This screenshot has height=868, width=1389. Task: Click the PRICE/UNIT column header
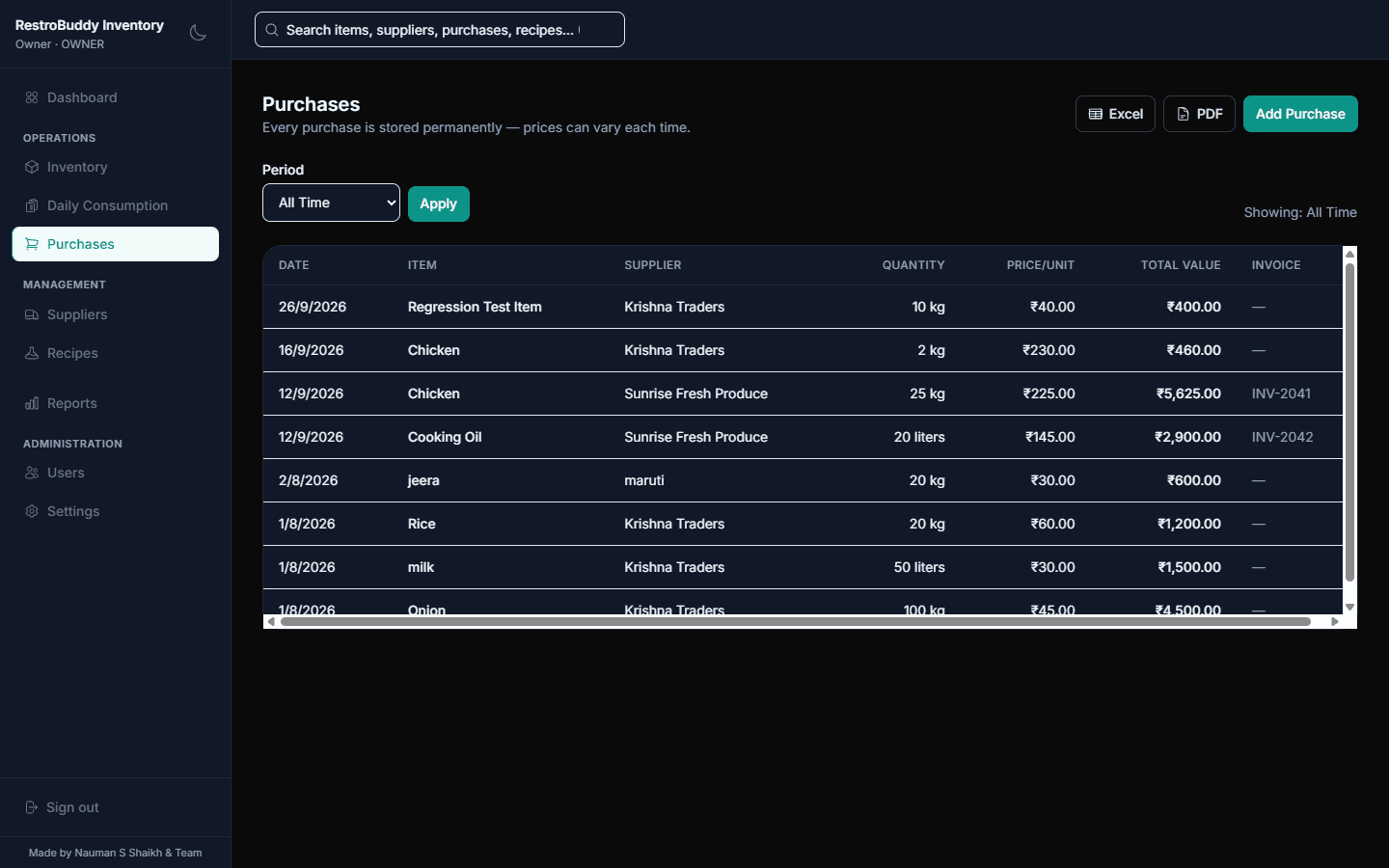click(1041, 265)
